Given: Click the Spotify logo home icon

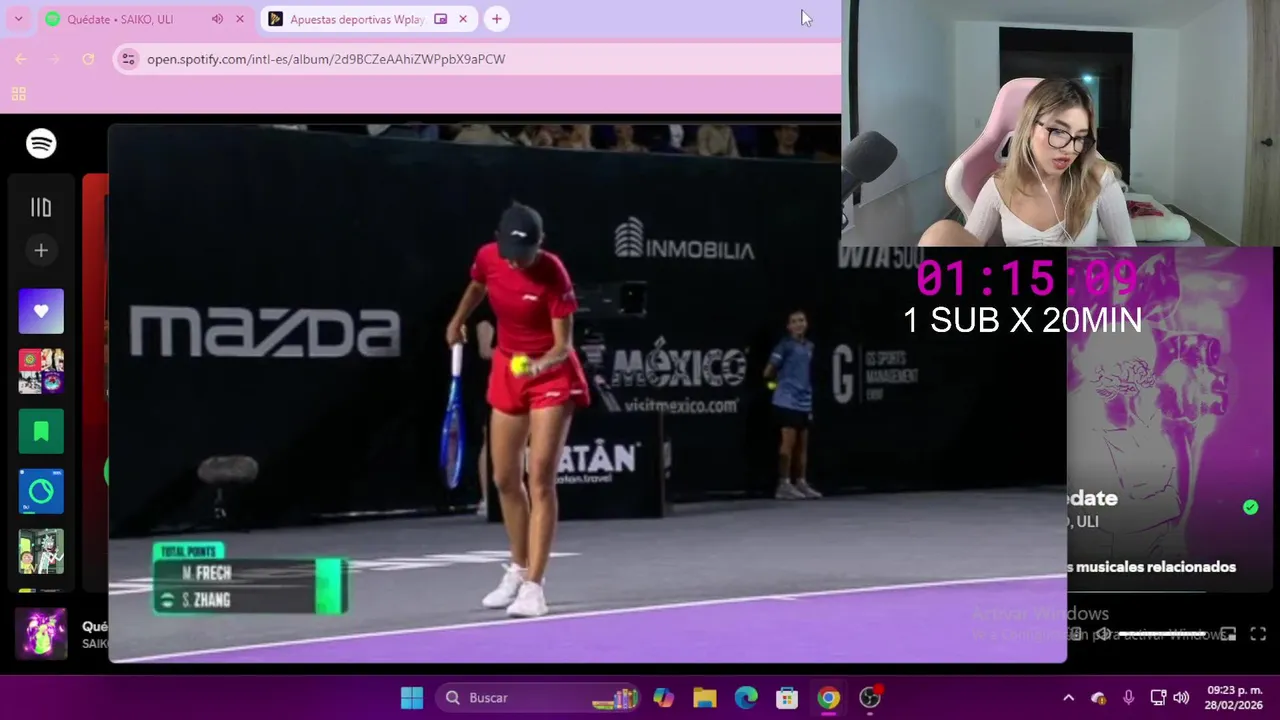Looking at the screenshot, I should tap(41, 144).
